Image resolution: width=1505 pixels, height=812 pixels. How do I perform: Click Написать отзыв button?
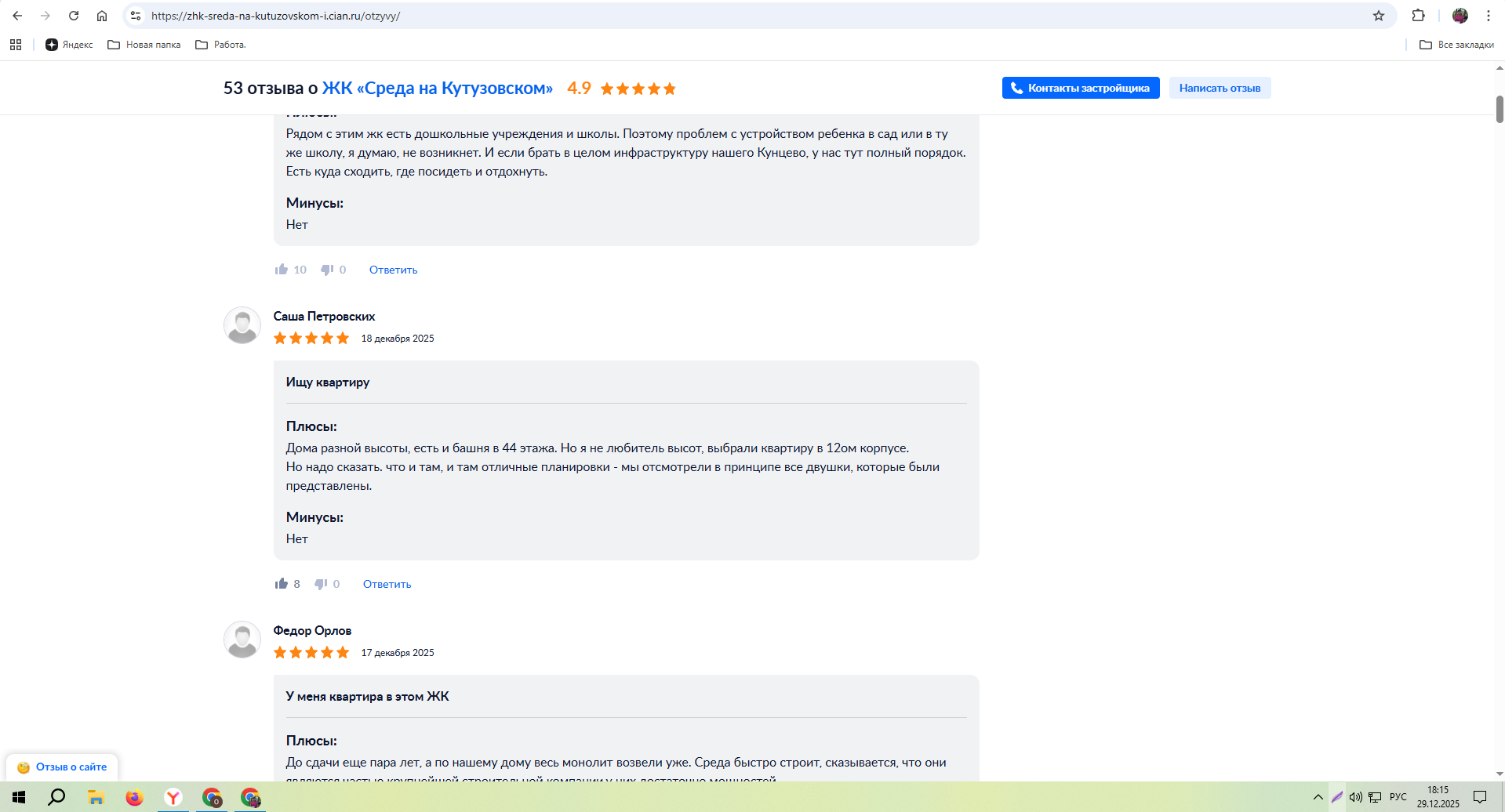1220,88
